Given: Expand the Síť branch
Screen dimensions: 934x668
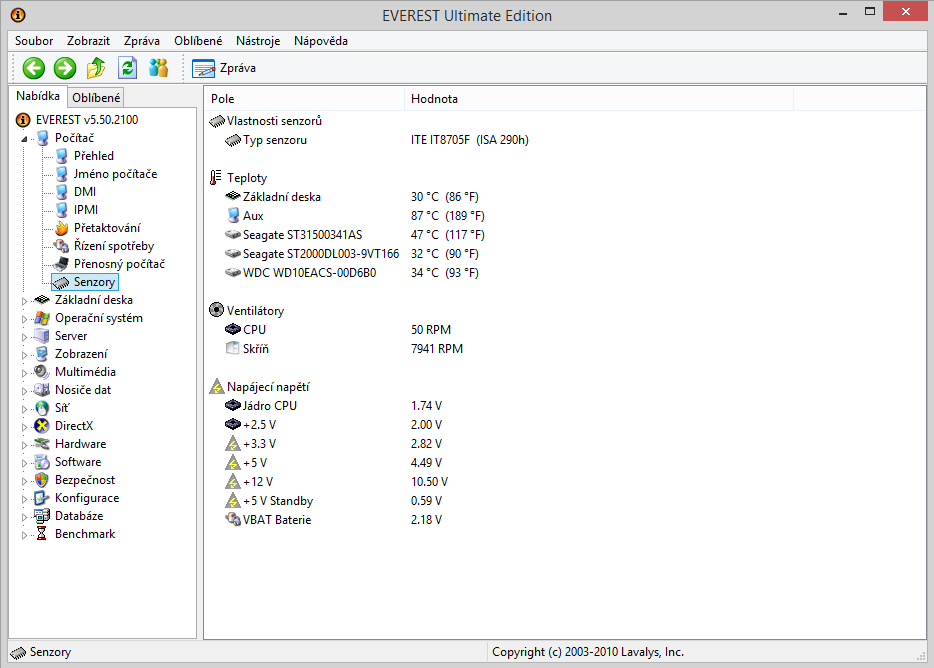Looking at the screenshot, I should coord(24,409).
